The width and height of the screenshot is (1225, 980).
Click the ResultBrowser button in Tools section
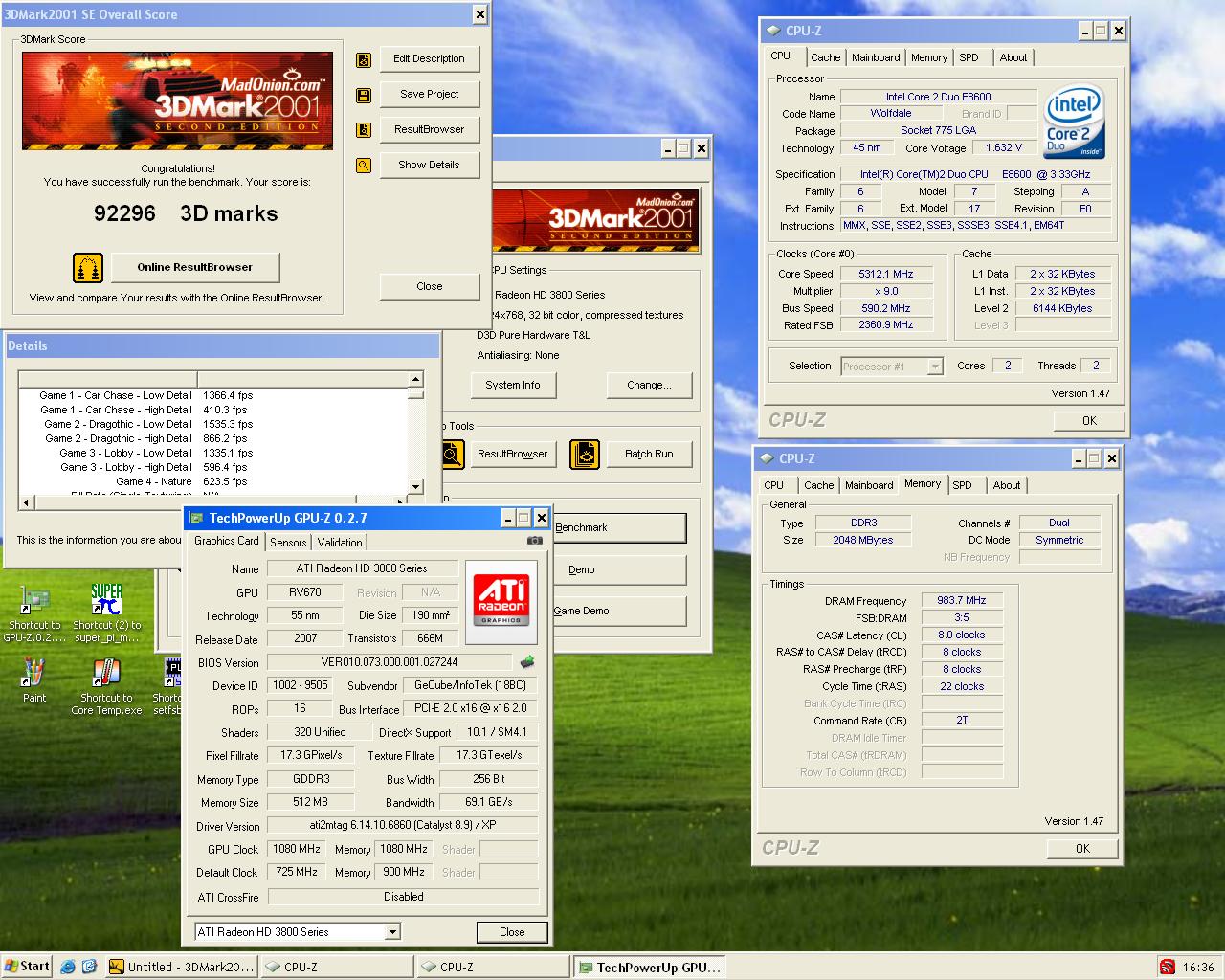click(x=513, y=454)
